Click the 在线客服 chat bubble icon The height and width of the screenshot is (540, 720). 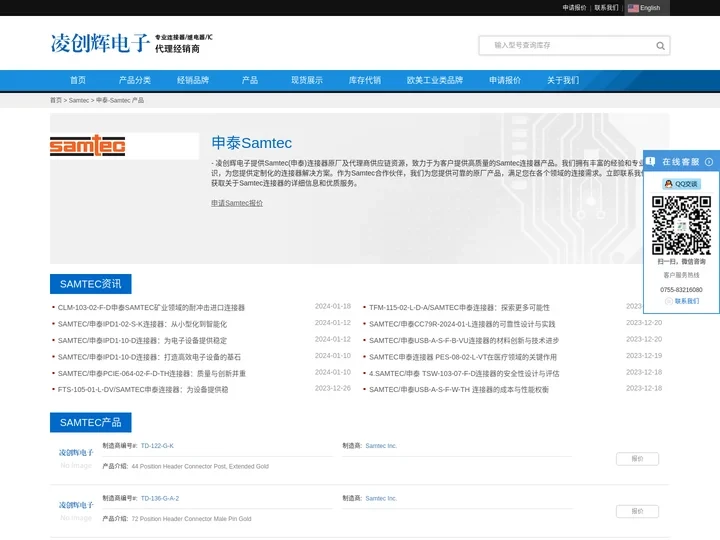(650, 162)
